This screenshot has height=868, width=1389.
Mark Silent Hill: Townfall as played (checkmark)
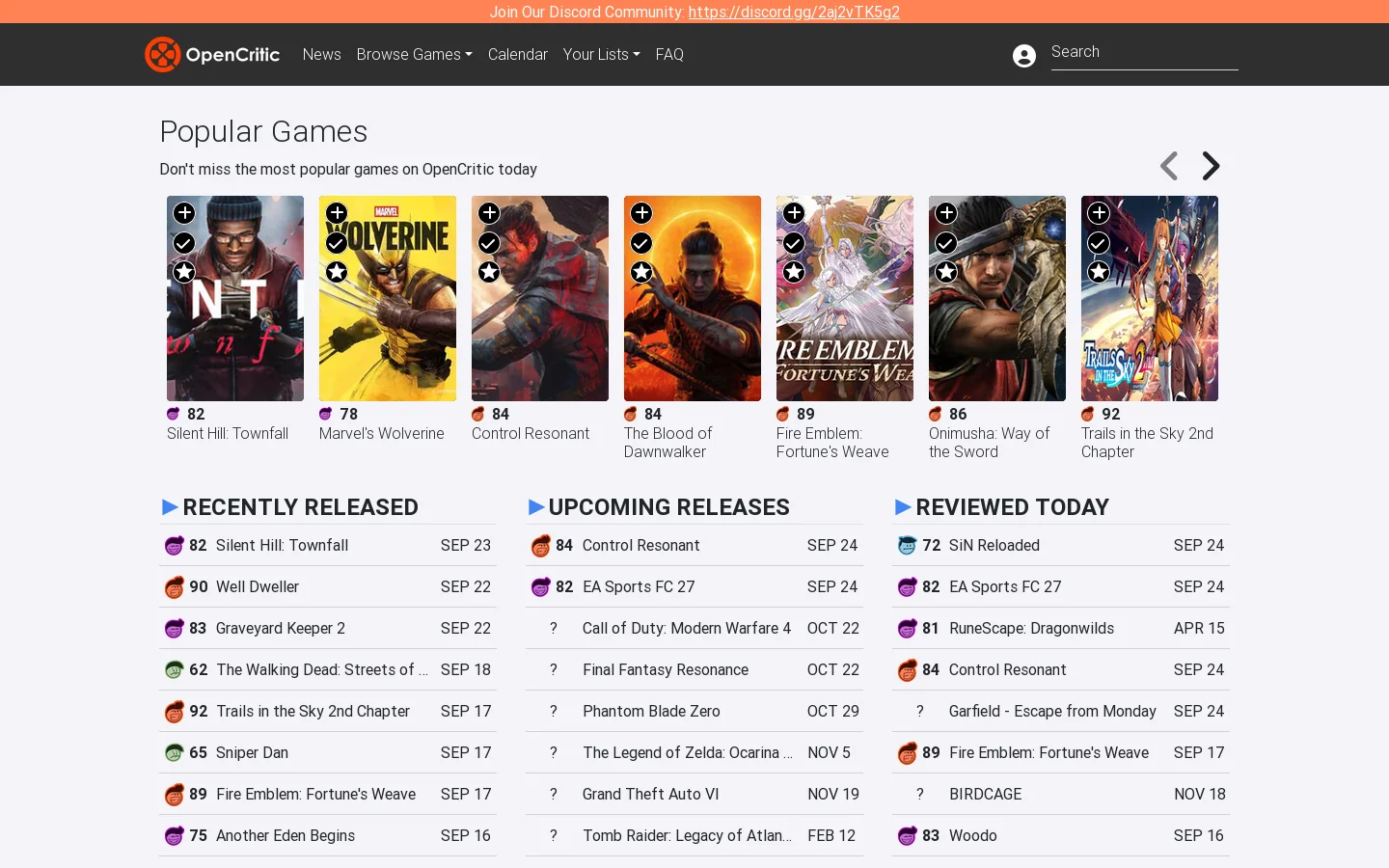[184, 243]
